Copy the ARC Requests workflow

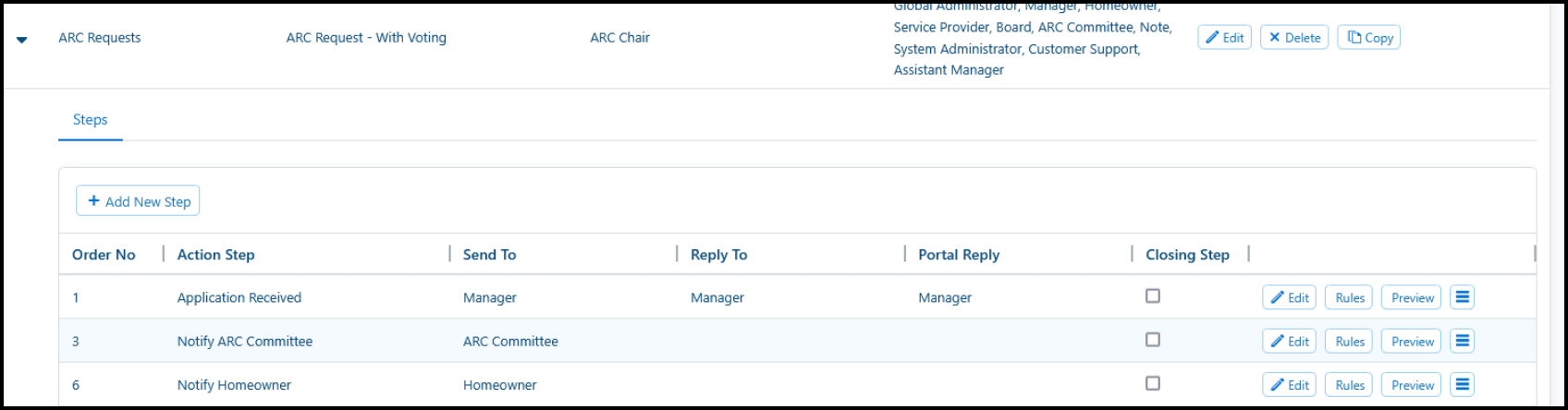1368,38
